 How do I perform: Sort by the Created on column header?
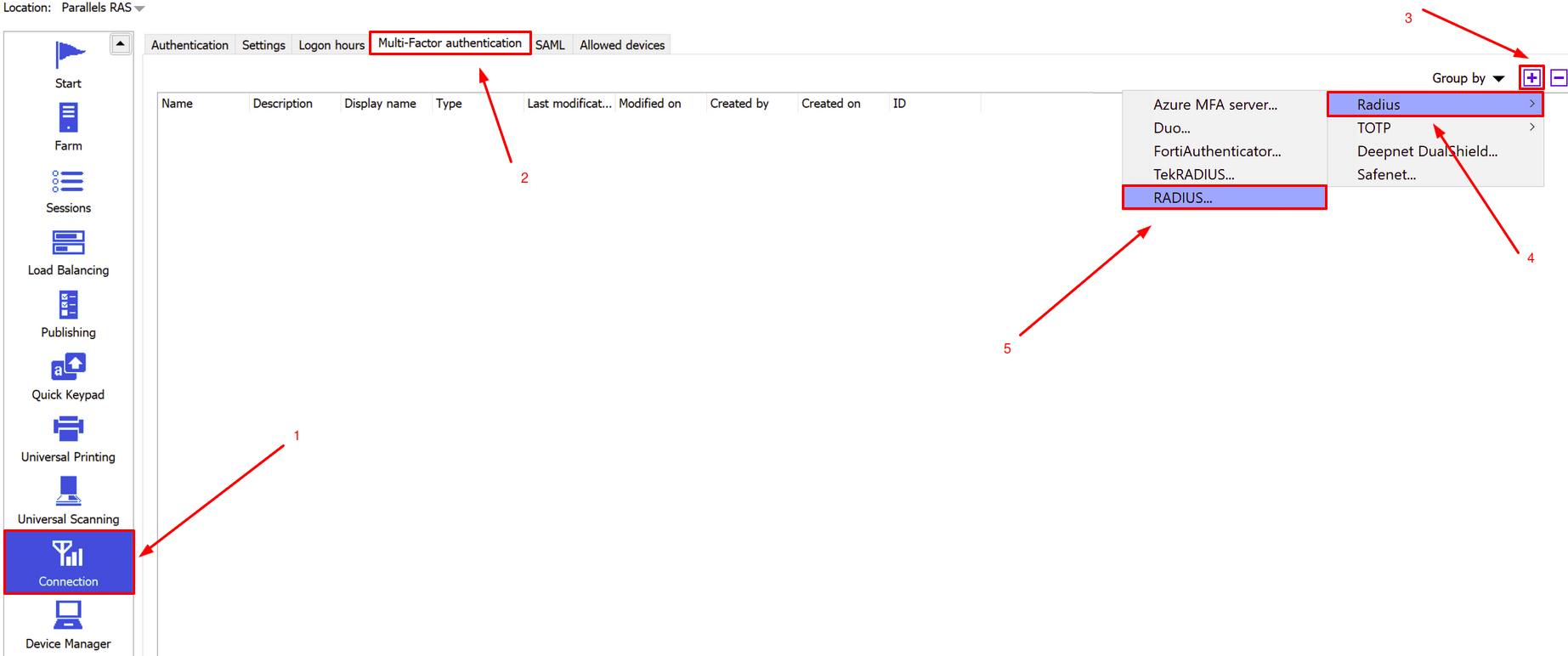coord(843,104)
